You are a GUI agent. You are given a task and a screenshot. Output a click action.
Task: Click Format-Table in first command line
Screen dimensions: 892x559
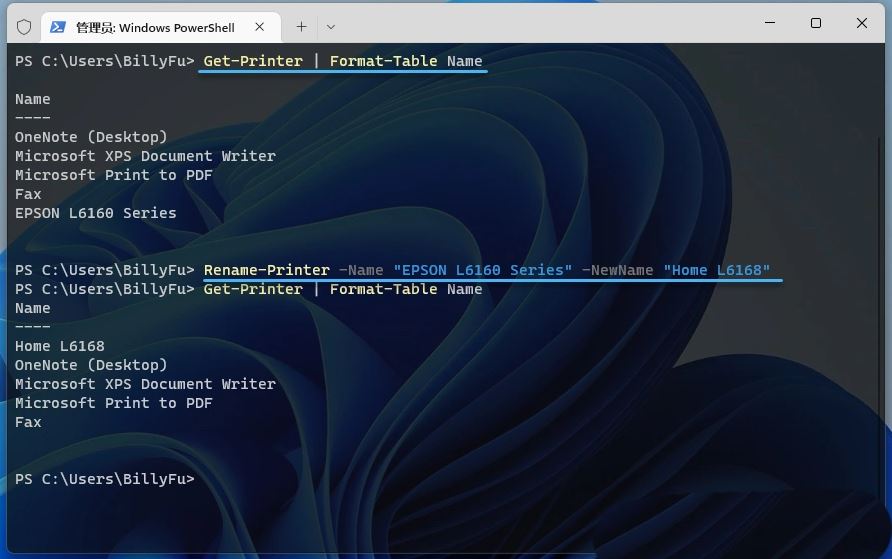[383, 61]
